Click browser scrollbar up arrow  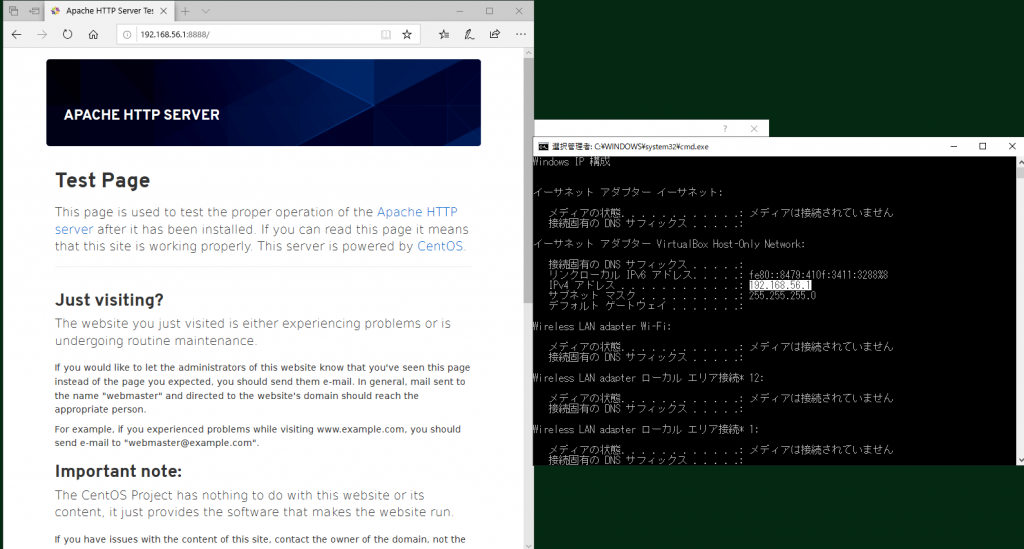pos(528,53)
